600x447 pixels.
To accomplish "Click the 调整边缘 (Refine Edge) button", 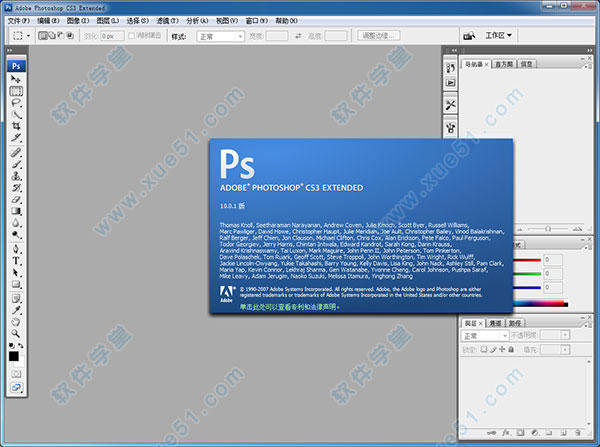I will (x=378, y=36).
